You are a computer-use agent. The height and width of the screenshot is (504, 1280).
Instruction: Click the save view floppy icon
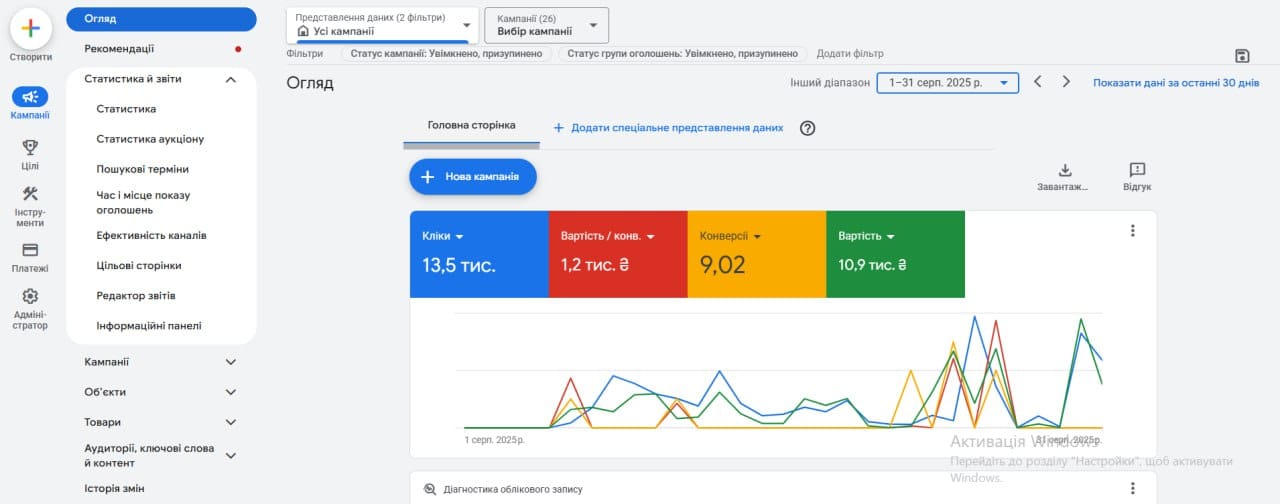tap(1242, 56)
